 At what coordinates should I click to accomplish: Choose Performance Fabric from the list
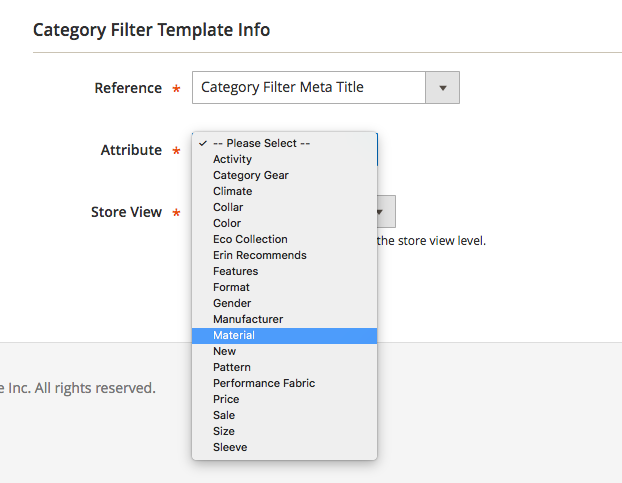pos(264,383)
